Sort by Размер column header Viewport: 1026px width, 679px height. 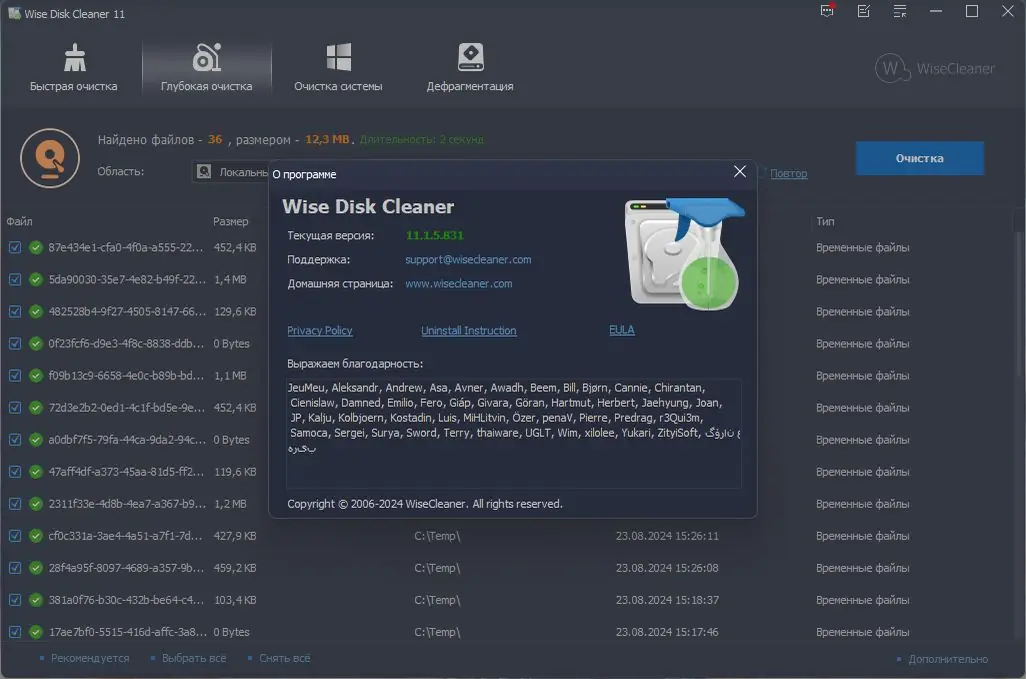(230, 221)
